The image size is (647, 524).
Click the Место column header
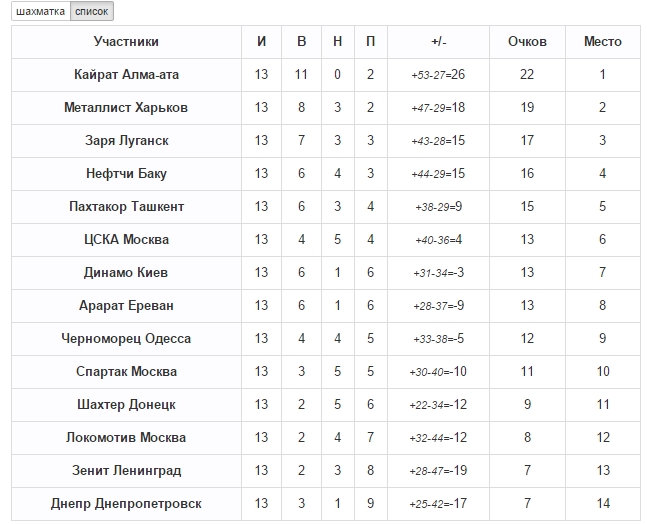coord(602,42)
